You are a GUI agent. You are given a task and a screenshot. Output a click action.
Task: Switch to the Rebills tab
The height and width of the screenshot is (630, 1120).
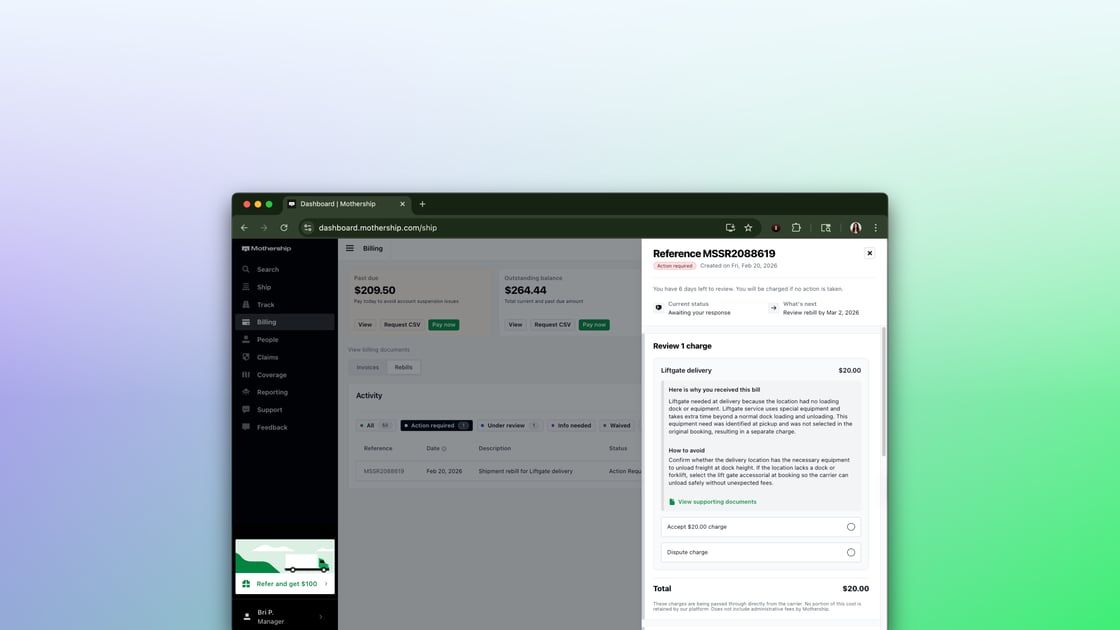pyautogui.click(x=404, y=367)
